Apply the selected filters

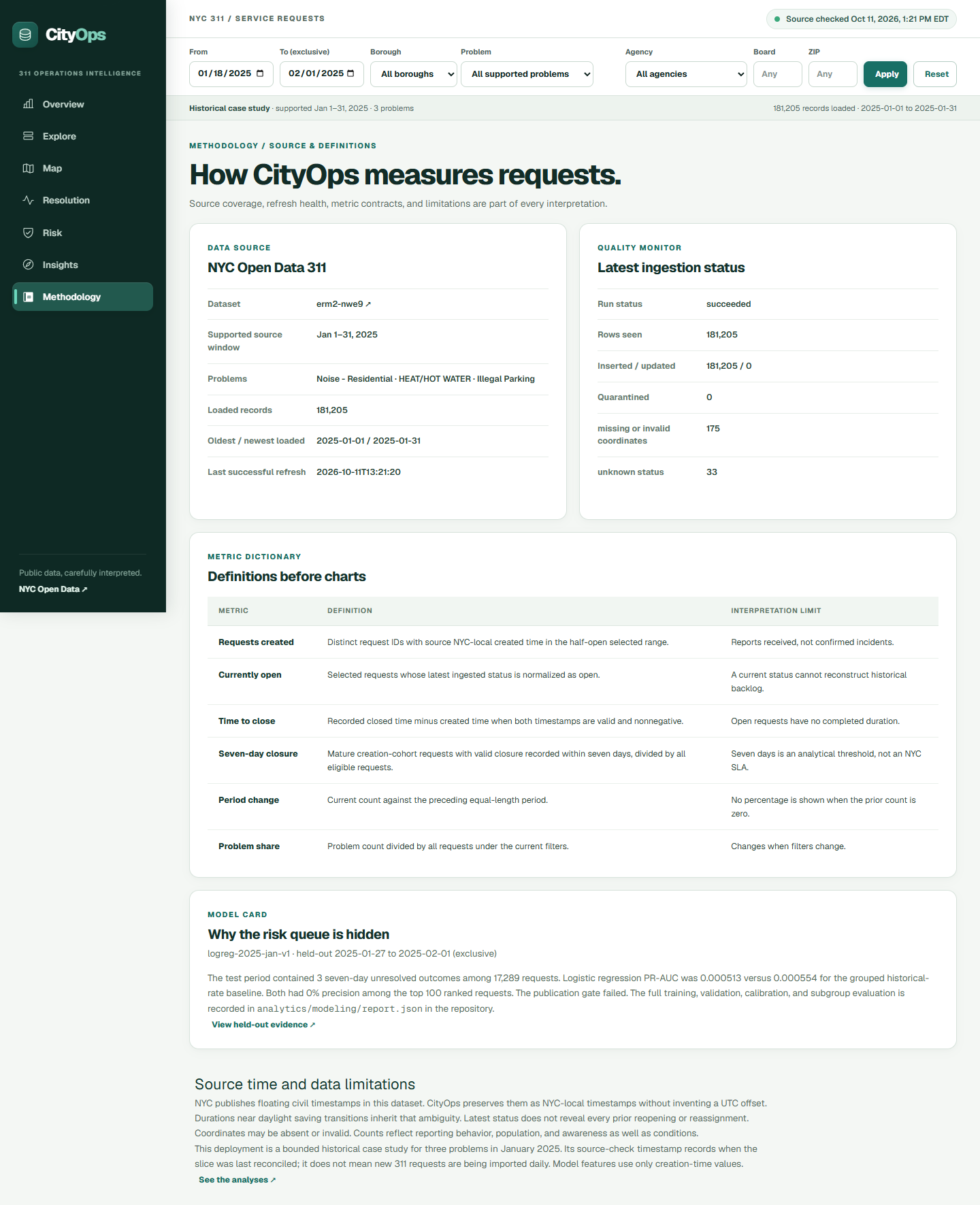click(x=885, y=74)
